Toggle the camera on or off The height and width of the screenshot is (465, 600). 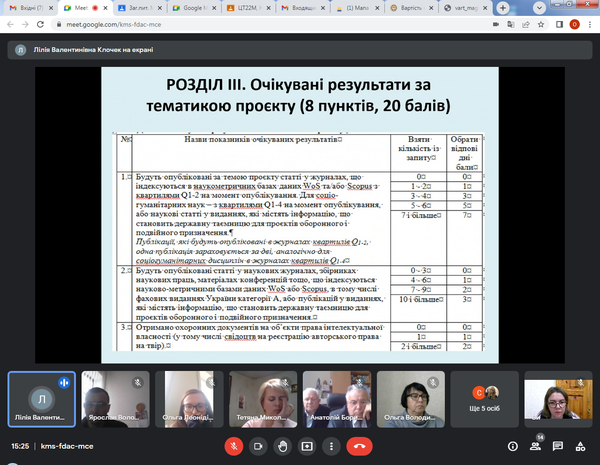[258, 445]
